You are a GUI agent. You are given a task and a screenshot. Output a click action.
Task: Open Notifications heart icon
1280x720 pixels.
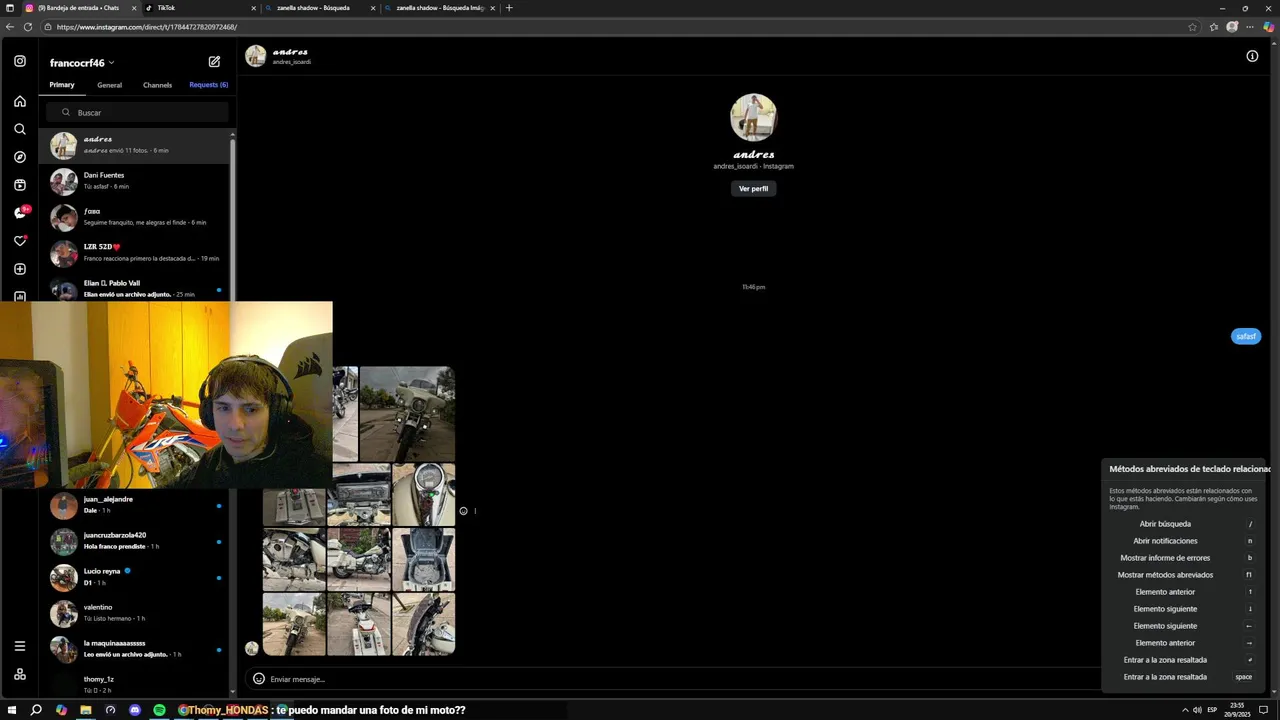pyautogui.click(x=19, y=241)
